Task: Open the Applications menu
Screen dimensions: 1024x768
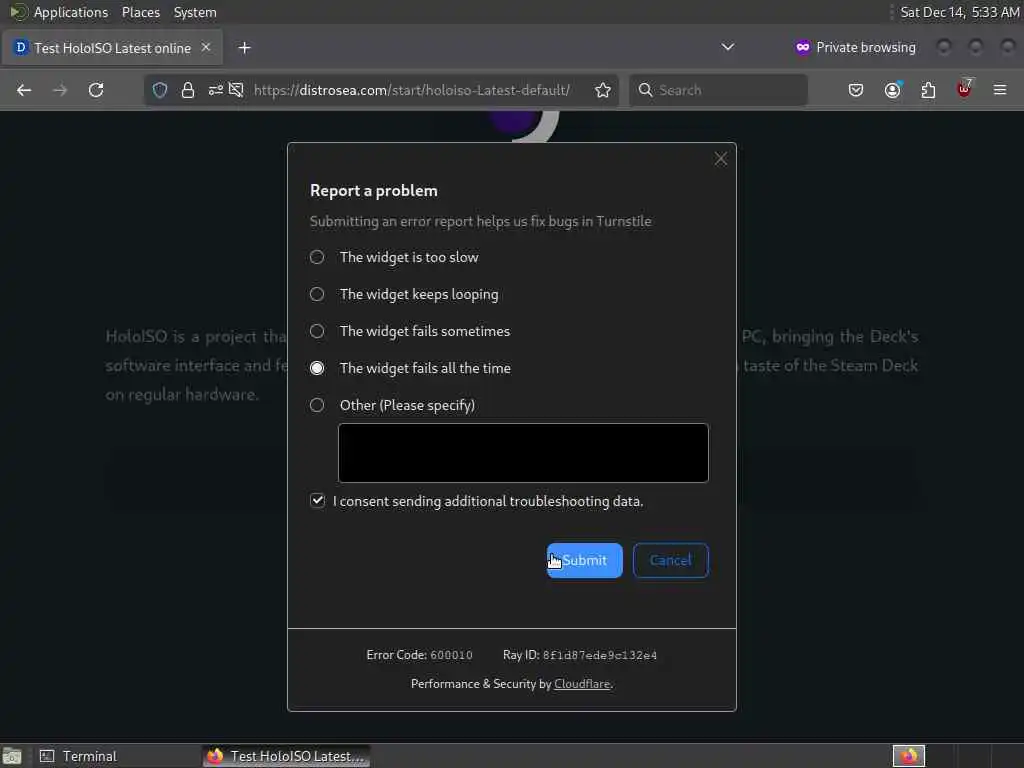Action: coord(71,12)
